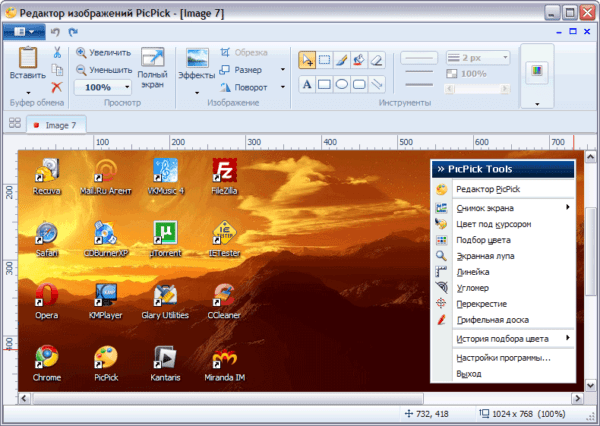Restore the inner document window
Screen dimensions: 600x426
pyautogui.click(x=573, y=31)
